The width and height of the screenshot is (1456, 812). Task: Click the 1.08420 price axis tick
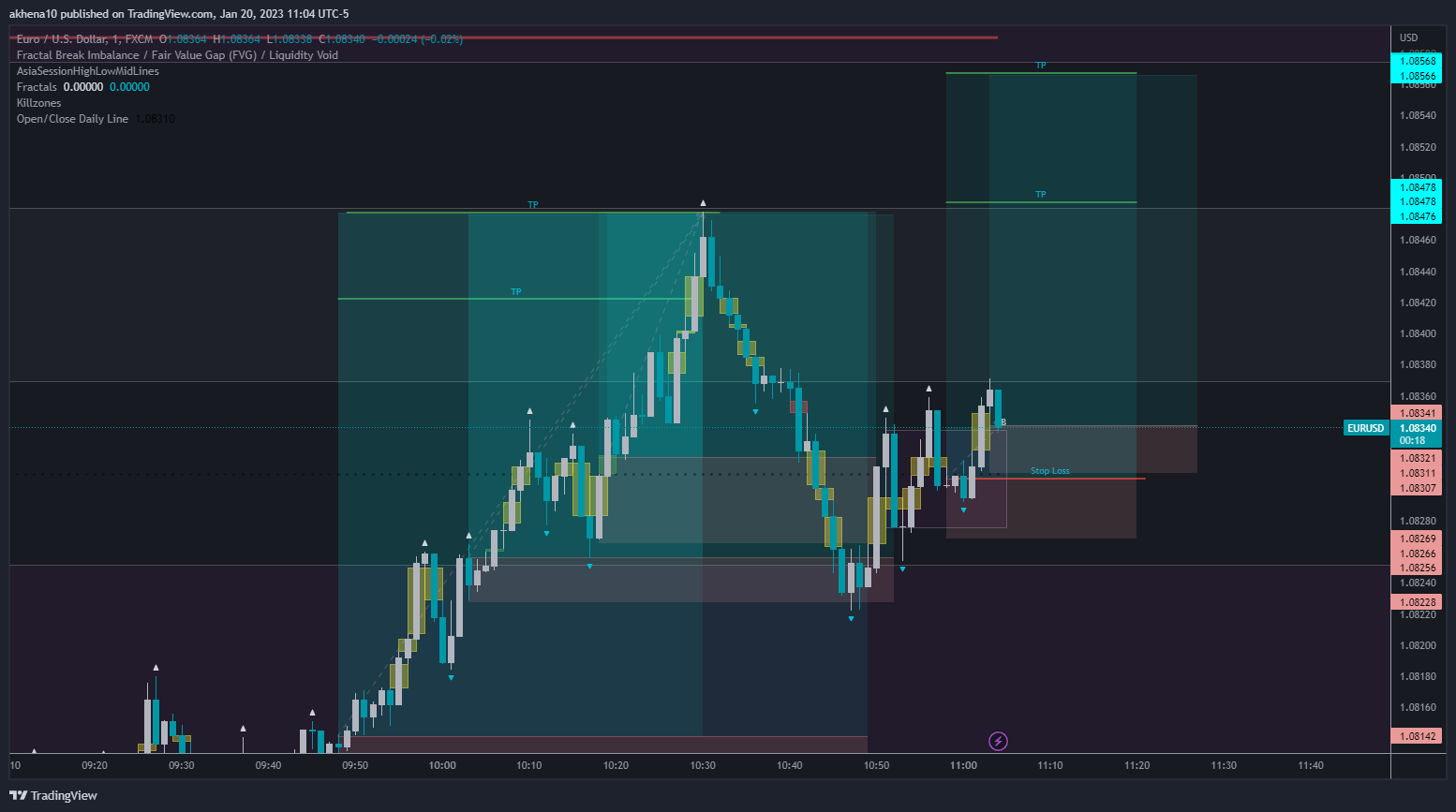click(1418, 303)
